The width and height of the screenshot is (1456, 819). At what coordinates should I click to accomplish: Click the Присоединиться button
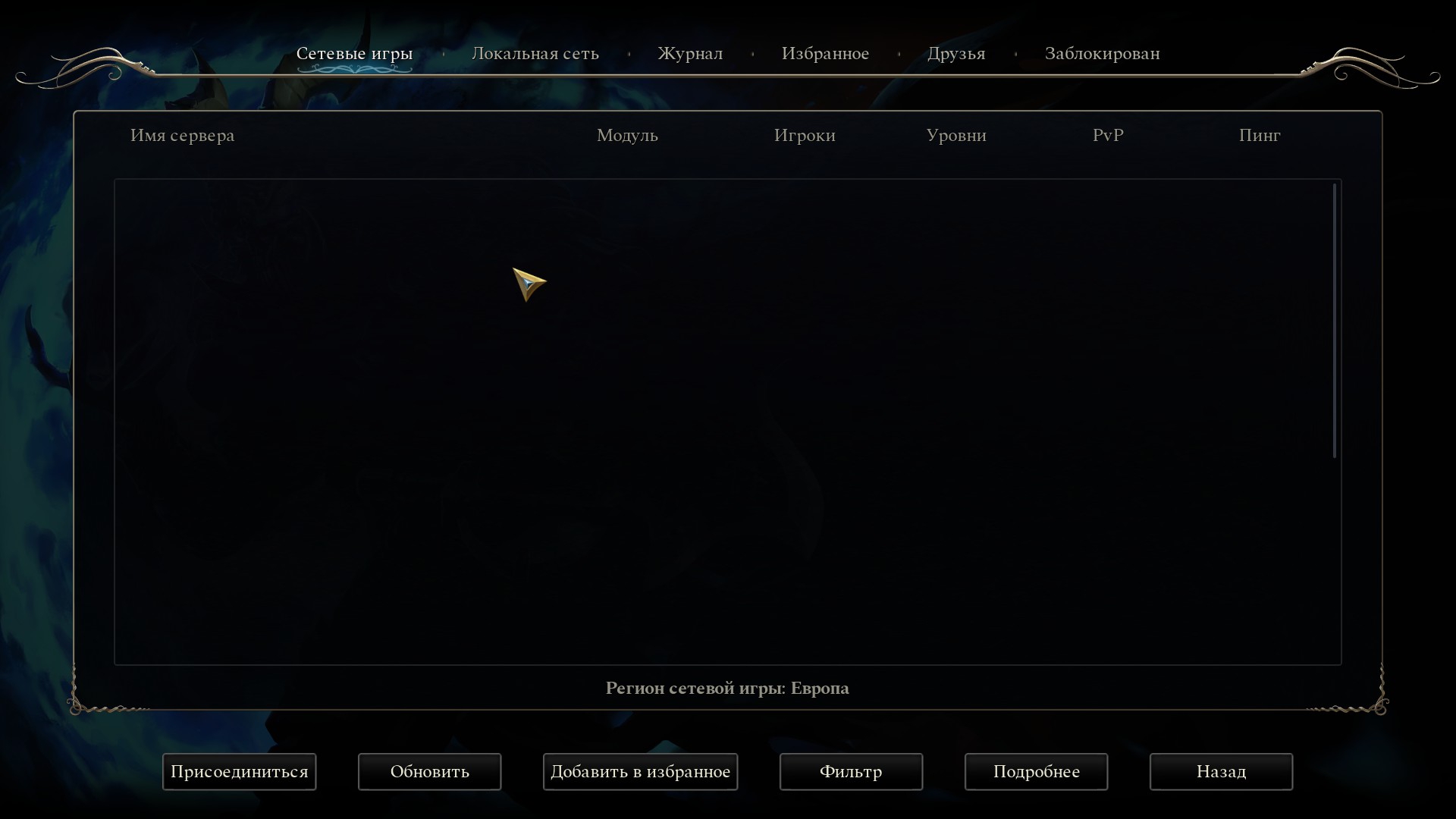coord(239,772)
